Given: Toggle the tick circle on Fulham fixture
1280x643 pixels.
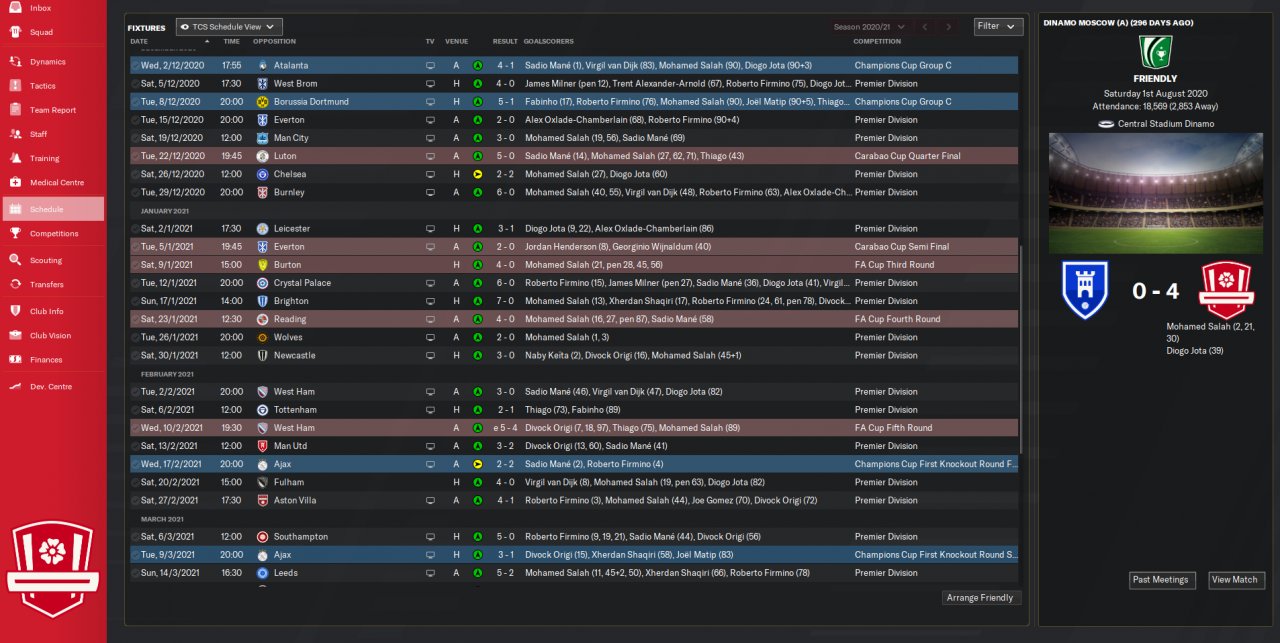Looking at the screenshot, I should tap(136, 482).
